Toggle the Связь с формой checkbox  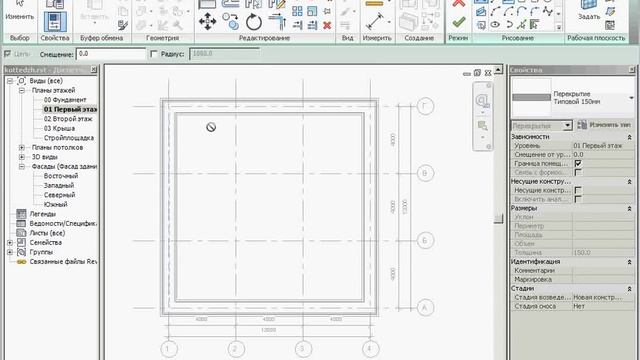click(x=578, y=172)
